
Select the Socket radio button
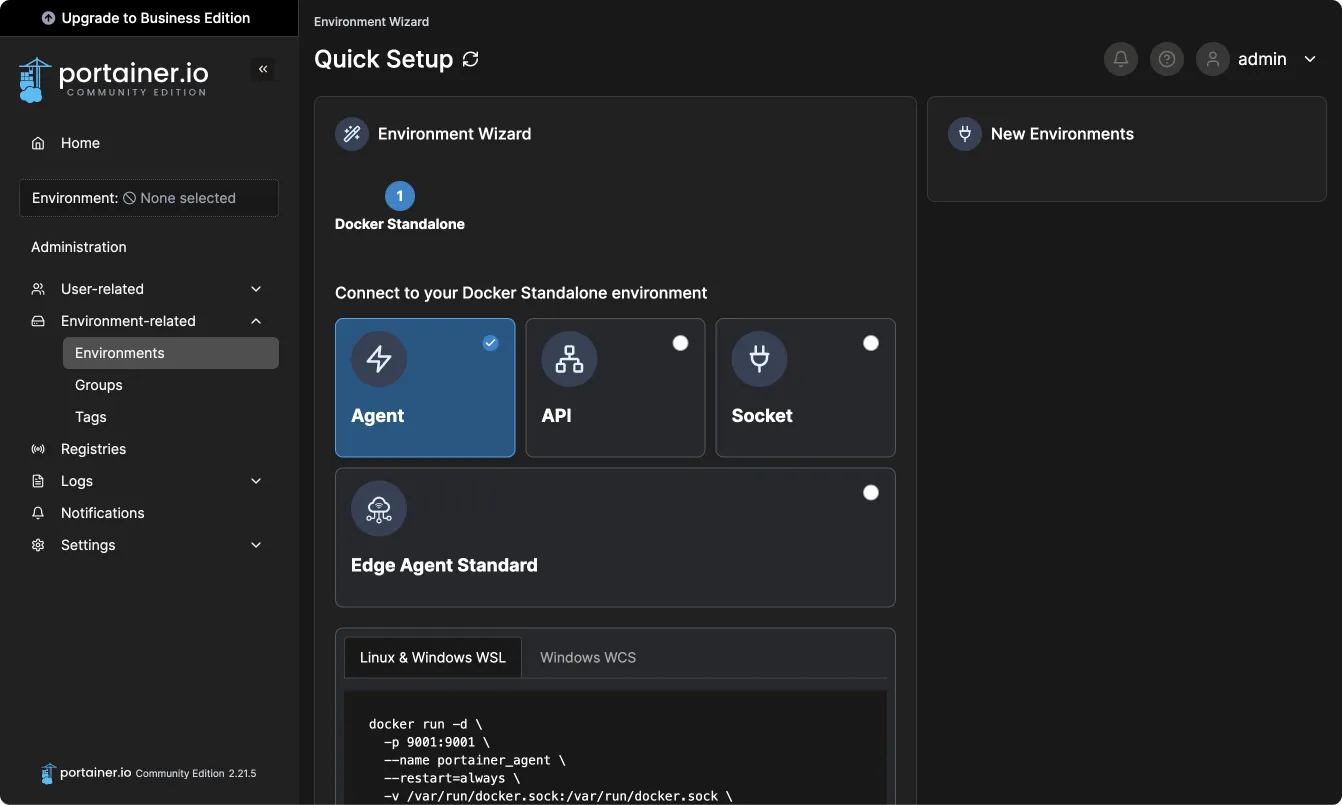click(x=871, y=343)
